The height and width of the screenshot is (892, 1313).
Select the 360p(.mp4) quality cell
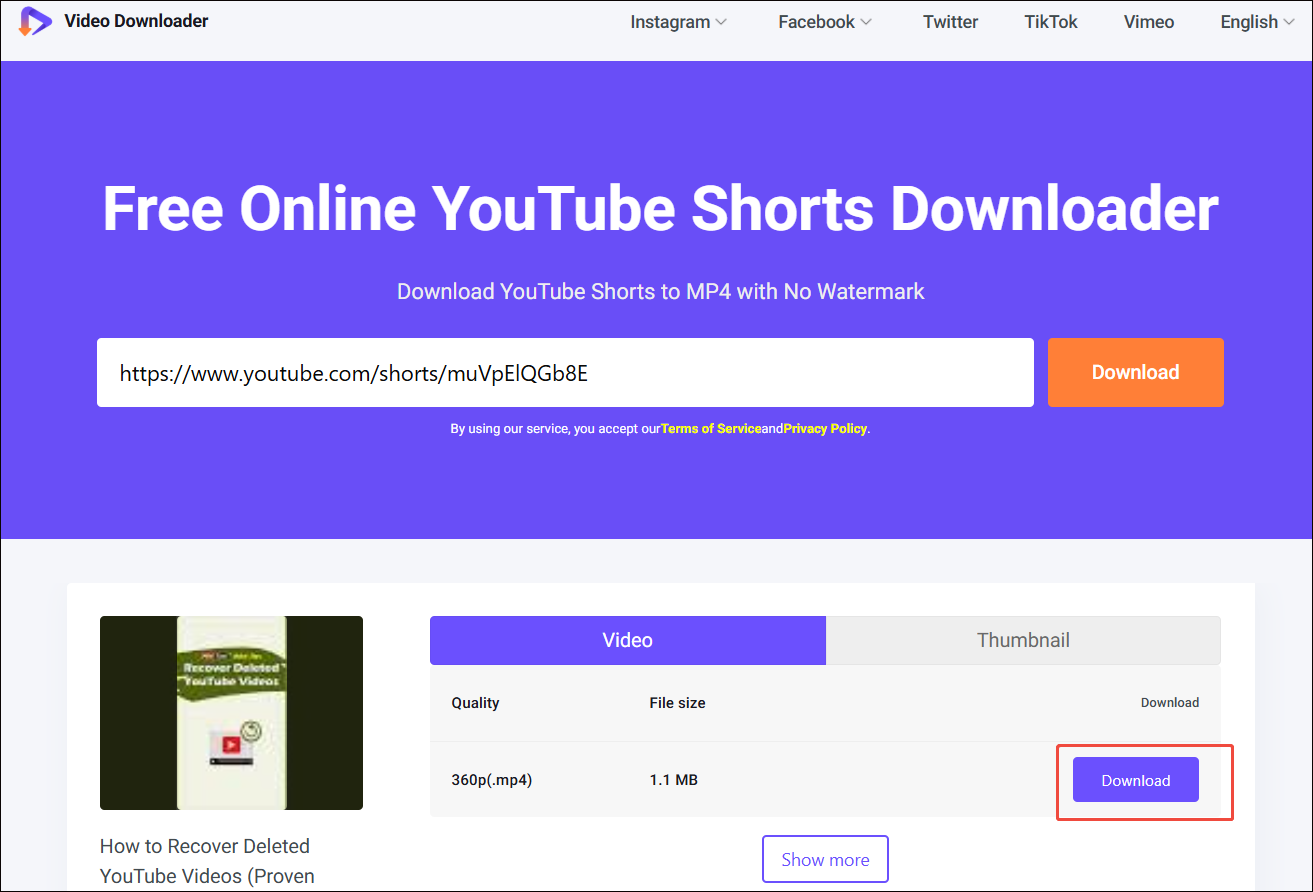pos(491,780)
